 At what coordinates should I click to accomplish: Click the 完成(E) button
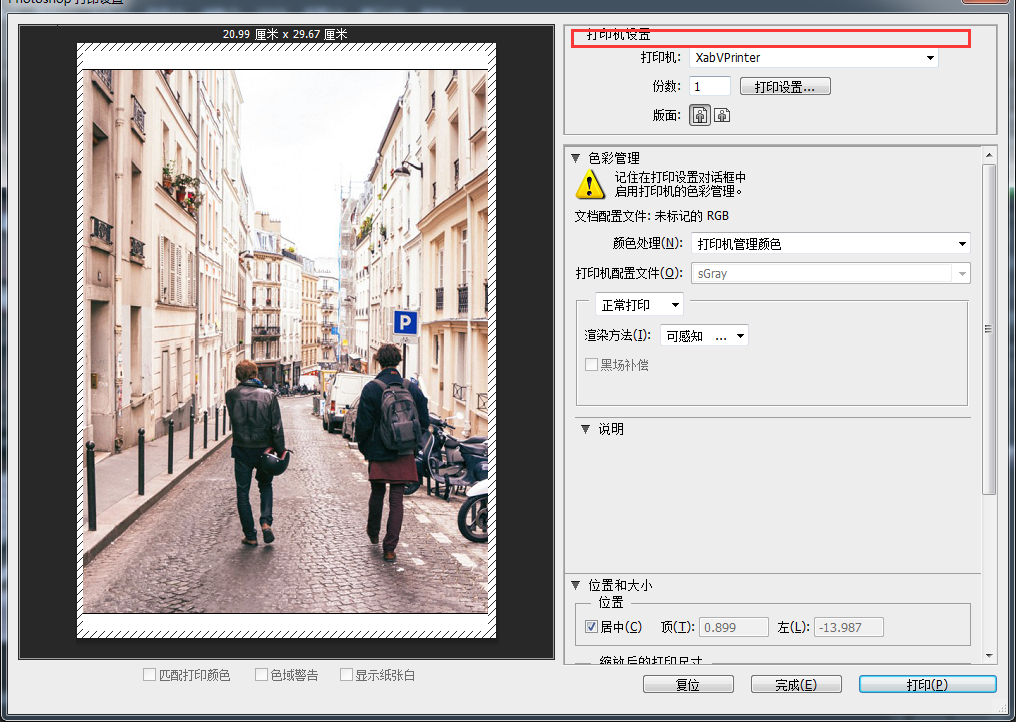(x=796, y=685)
